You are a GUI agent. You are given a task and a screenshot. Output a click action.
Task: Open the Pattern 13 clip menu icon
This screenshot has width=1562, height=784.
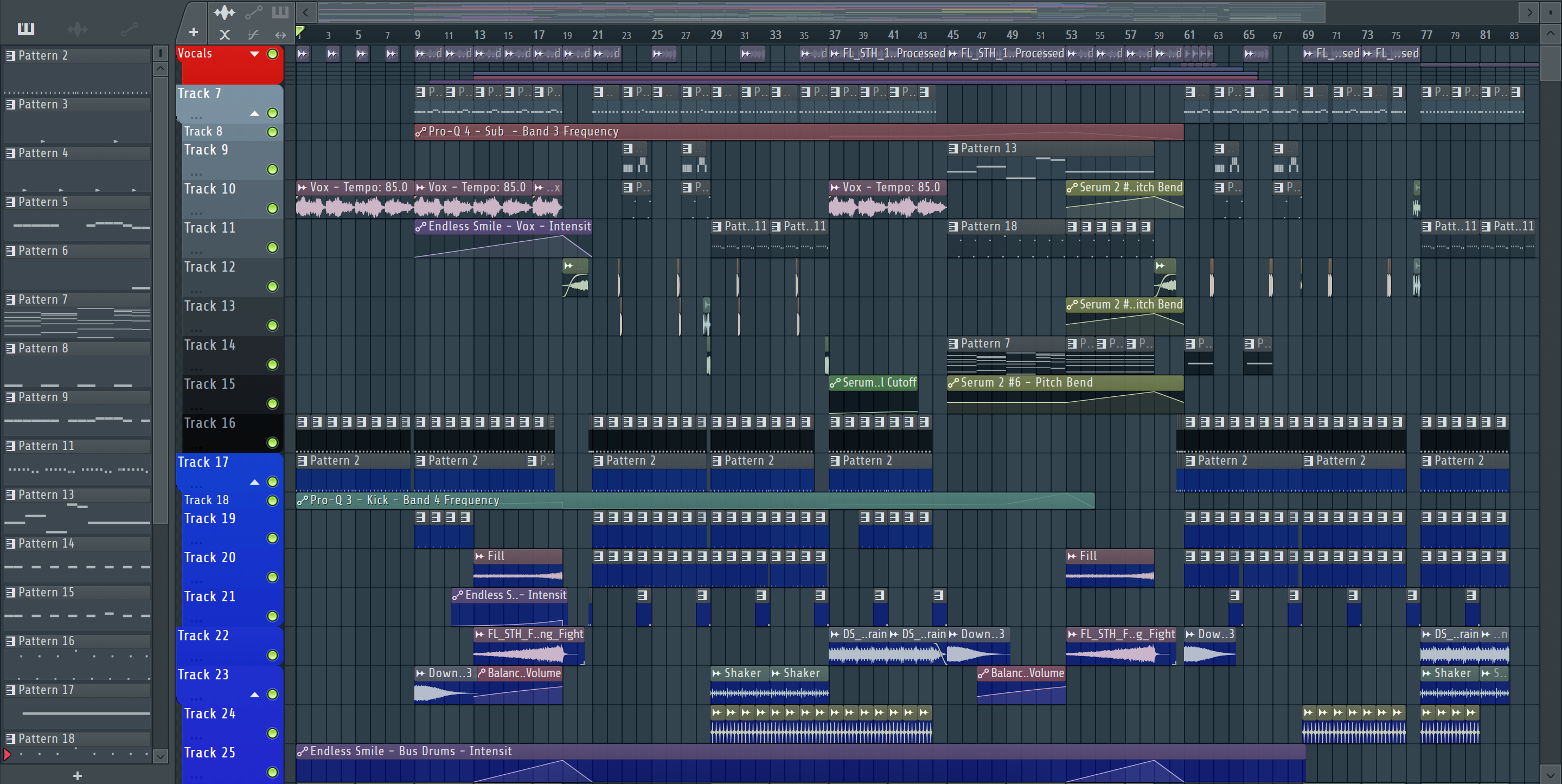click(x=953, y=149)
